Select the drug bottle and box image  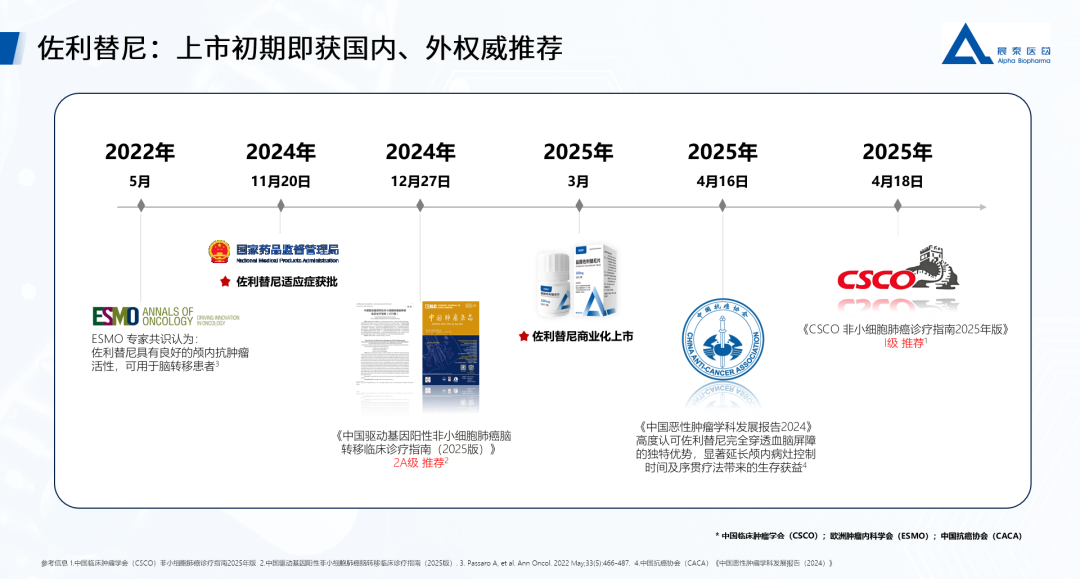(x=577, y=281)
